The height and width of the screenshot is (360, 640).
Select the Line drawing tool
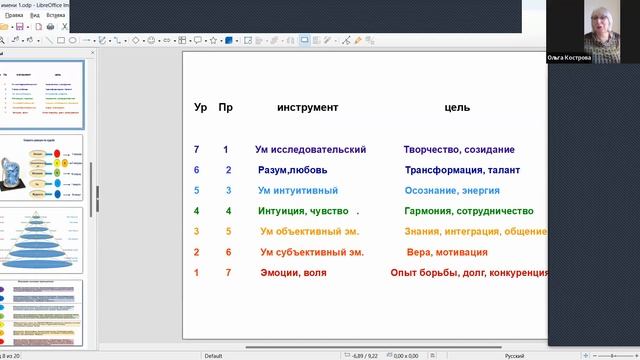[49, 40]
